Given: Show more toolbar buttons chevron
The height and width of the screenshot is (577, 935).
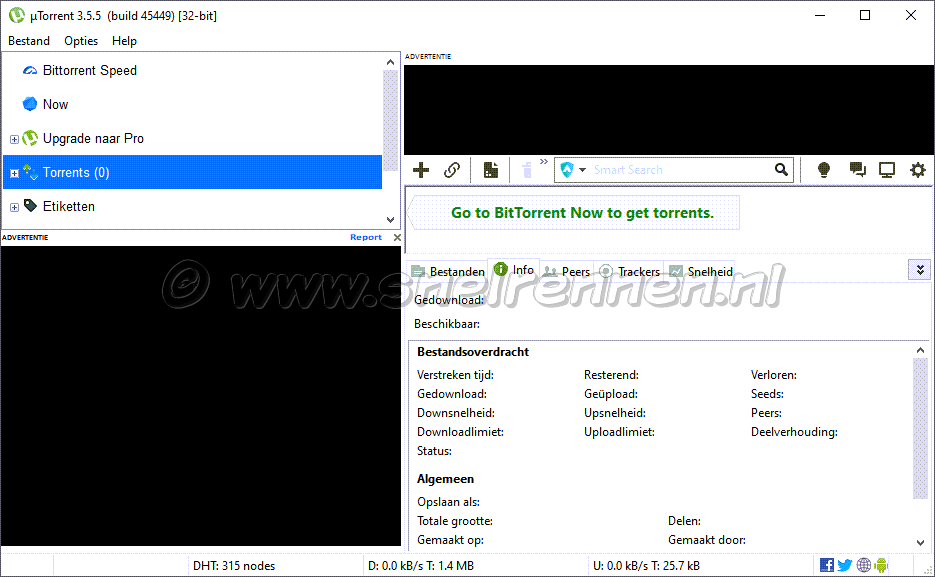Looking at the screenshot, I should (x=544, y=162).
